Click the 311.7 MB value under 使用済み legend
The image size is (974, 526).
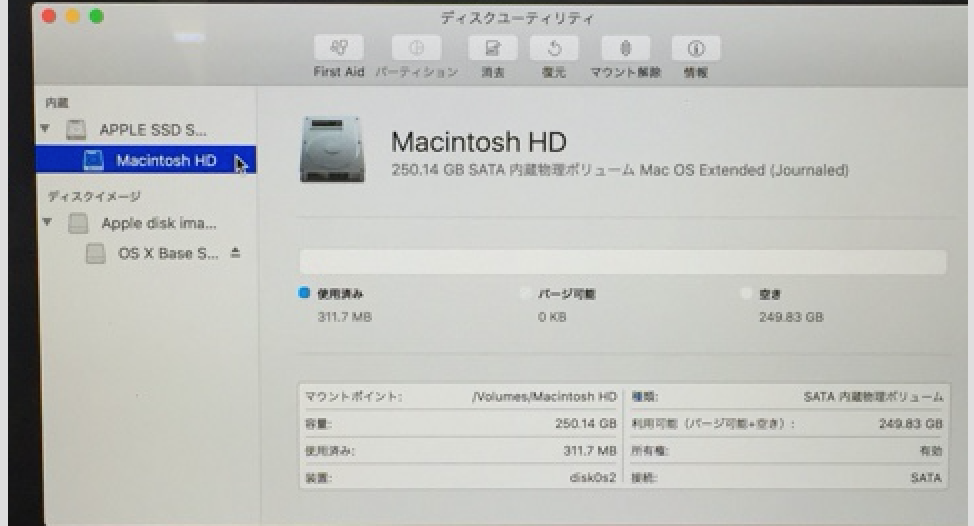pyautogui.click(x=345, y=317)
